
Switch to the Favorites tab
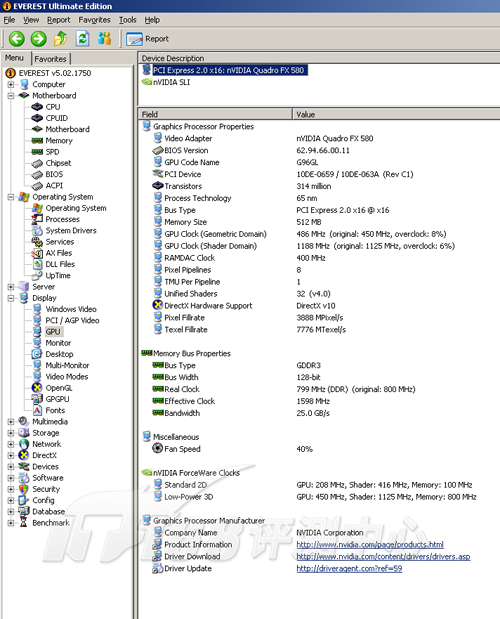pos(50,59)
